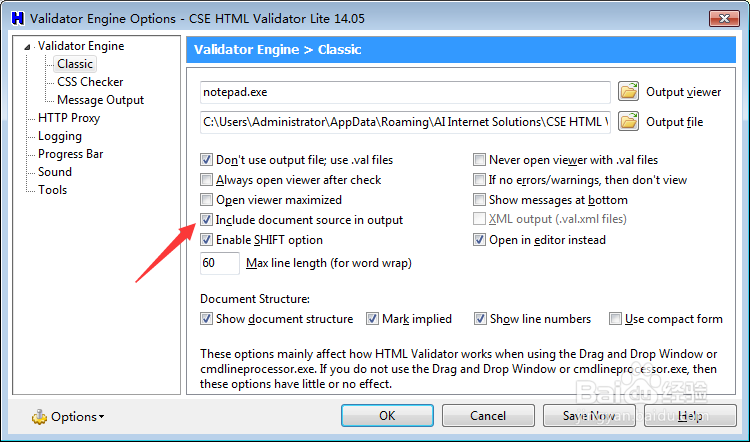Collapse the Validator Engine tree node
The height and width of the screenshot is (442, 750).
30,46
